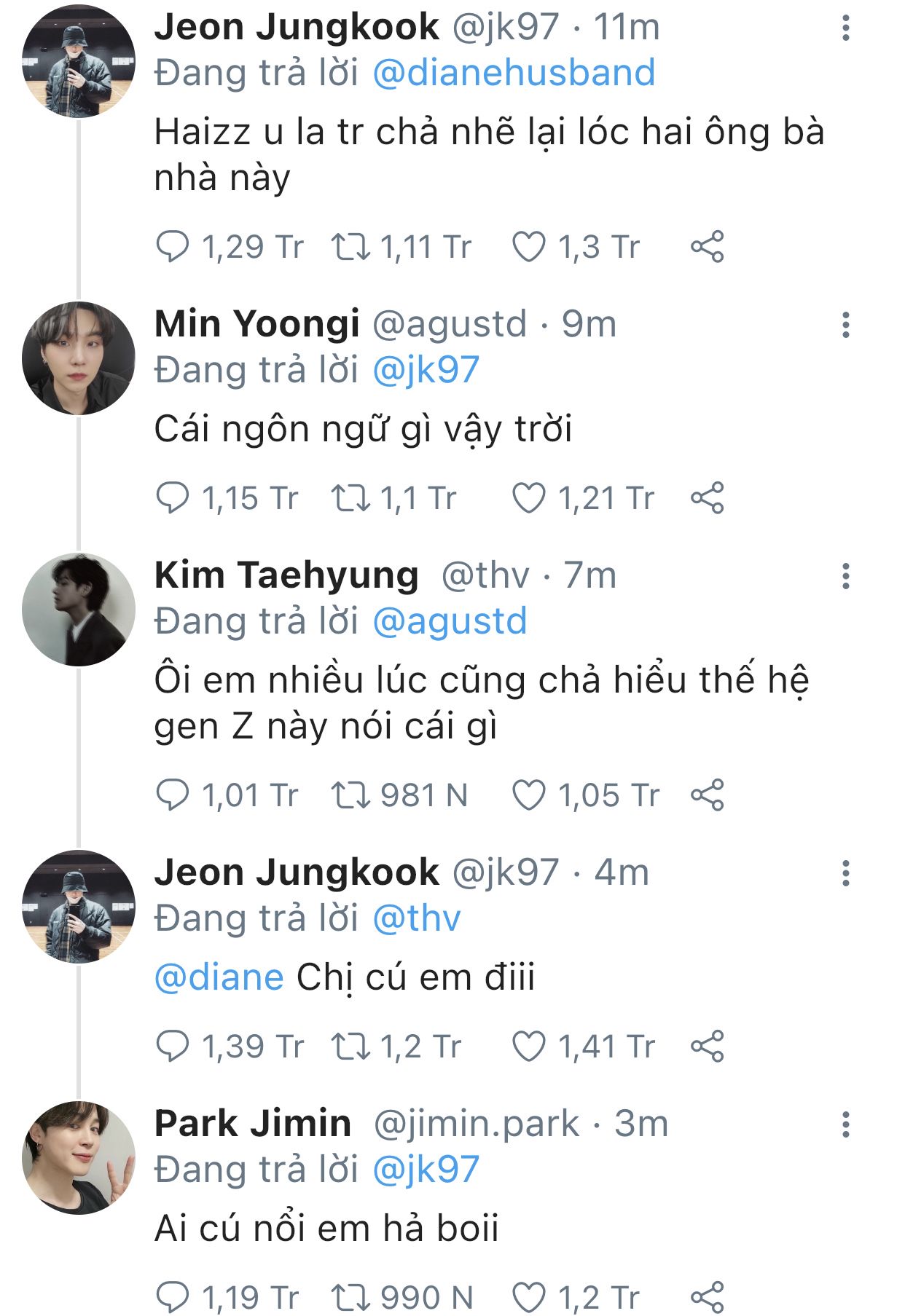Open the @dianehusband mention link
Image resolution: width=905 pixels, height=1316 pixels.
coord(514,74)
